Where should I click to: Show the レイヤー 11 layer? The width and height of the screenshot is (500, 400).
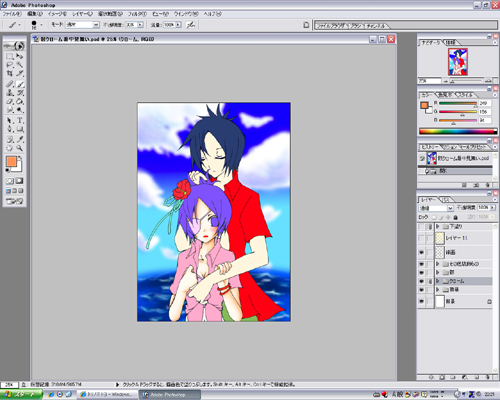pos(421,238)
